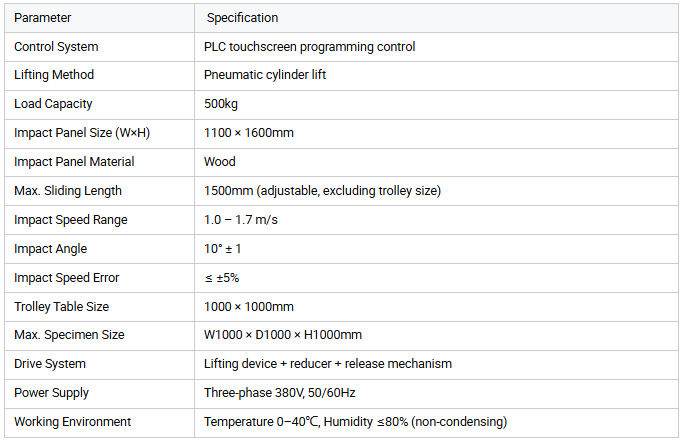Viewport: 682px width, 441px height.
Task: Click the Specification column header
Action: 242,18
